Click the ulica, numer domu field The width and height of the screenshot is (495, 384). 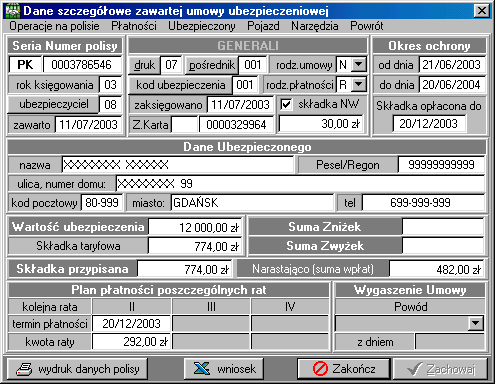300,184
